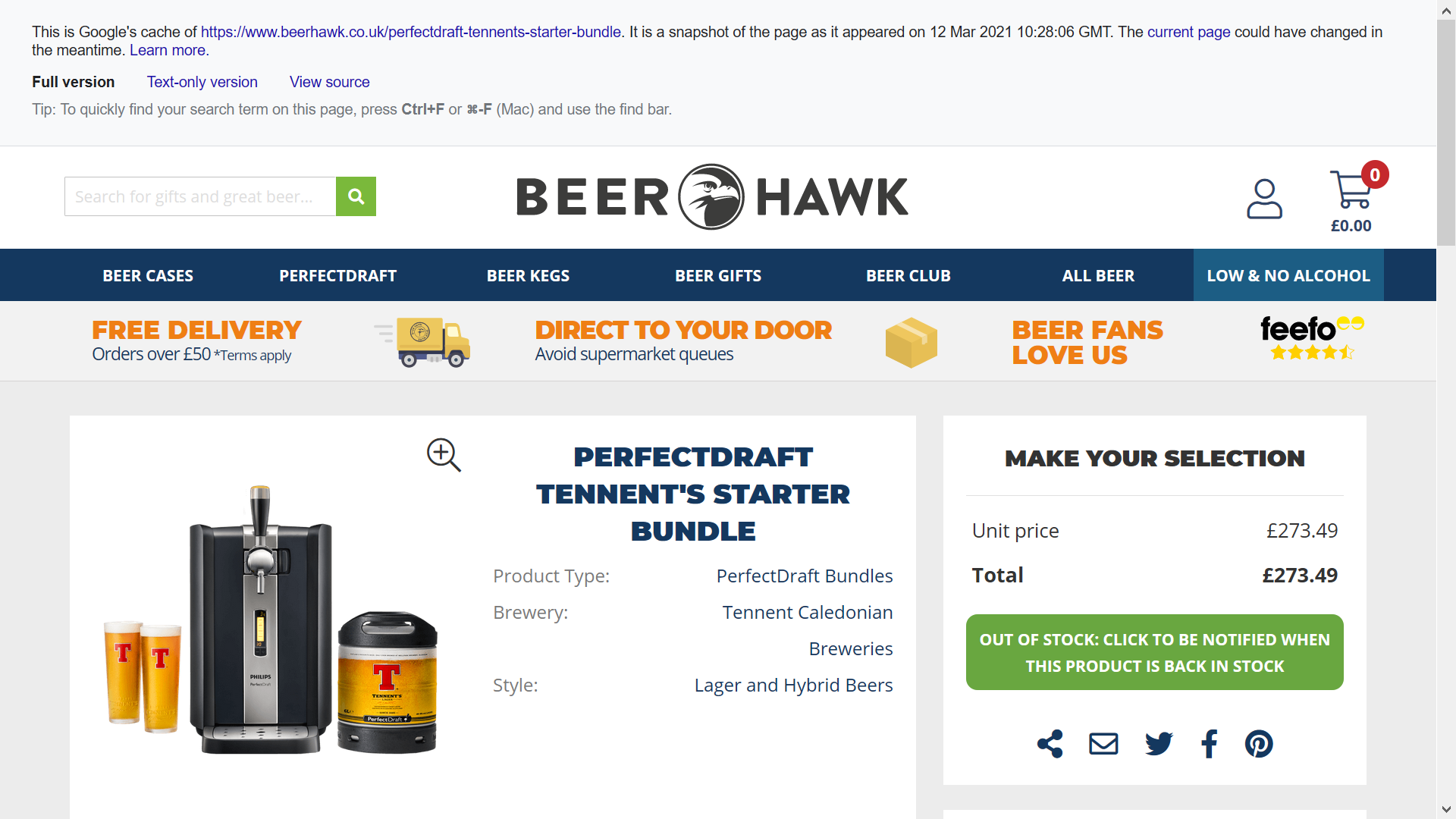
Task: Click the Tennent's PerfectDraft product image
Action: (x=270, y=620)
